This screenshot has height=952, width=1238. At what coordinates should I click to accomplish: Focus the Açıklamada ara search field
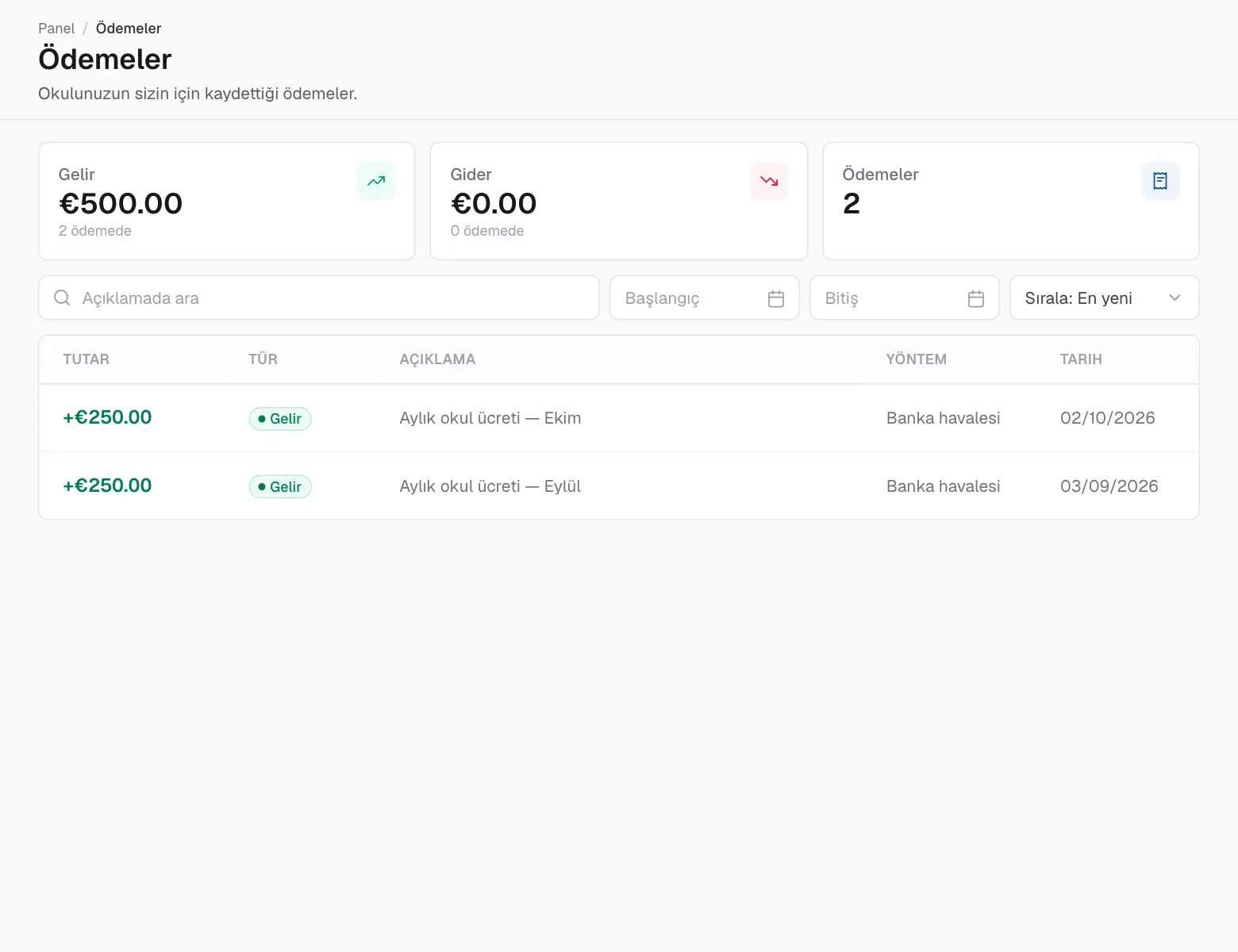pos(318,297)
